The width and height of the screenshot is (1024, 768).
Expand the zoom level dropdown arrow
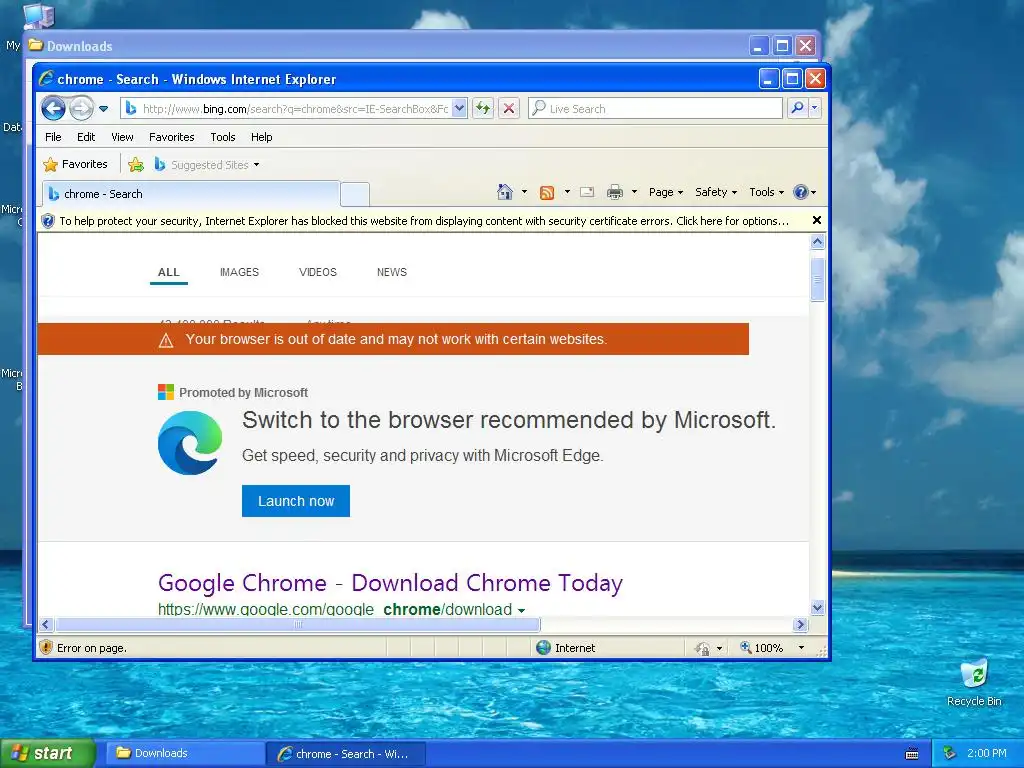801,648
